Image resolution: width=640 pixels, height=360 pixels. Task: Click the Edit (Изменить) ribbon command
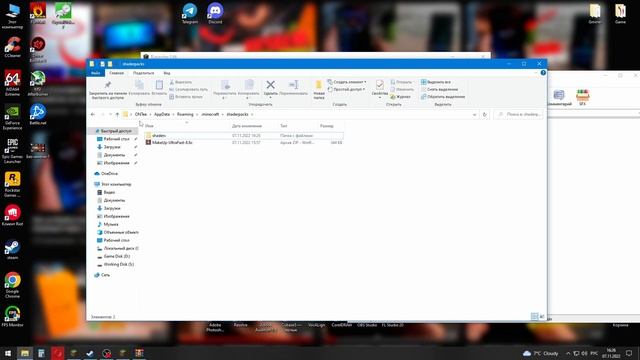[x=402, y=89]
